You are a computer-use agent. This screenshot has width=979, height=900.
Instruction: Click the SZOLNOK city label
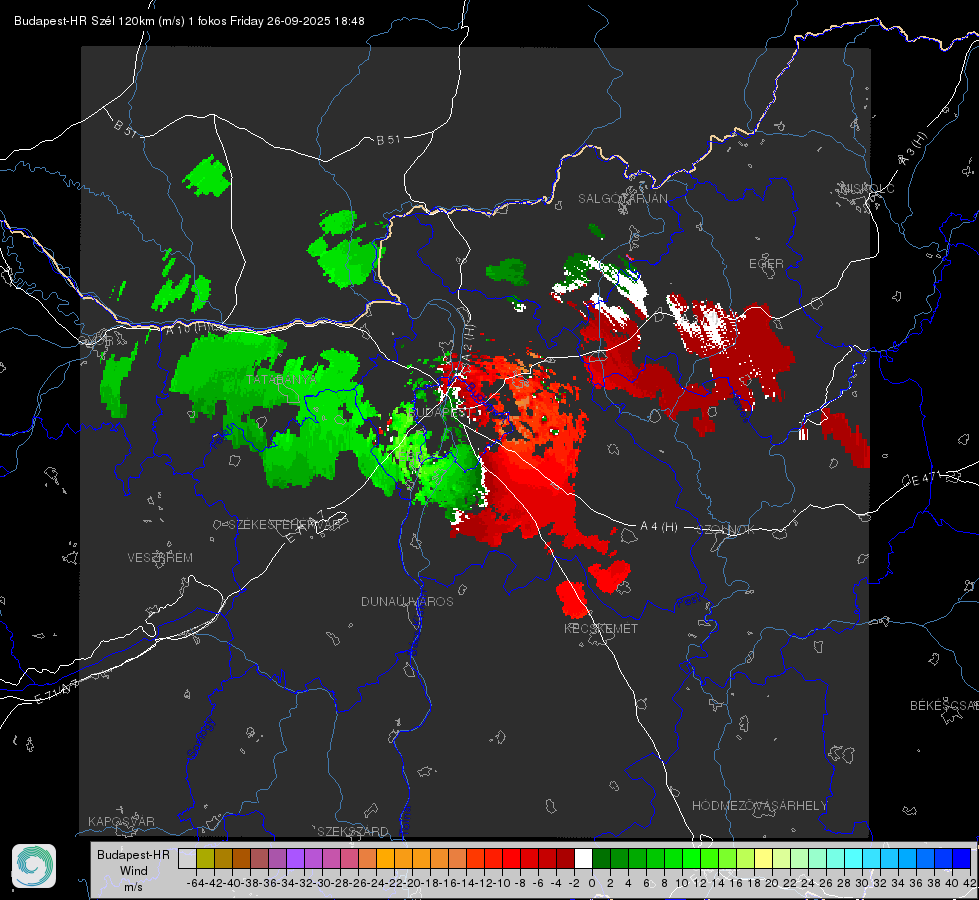727,530
